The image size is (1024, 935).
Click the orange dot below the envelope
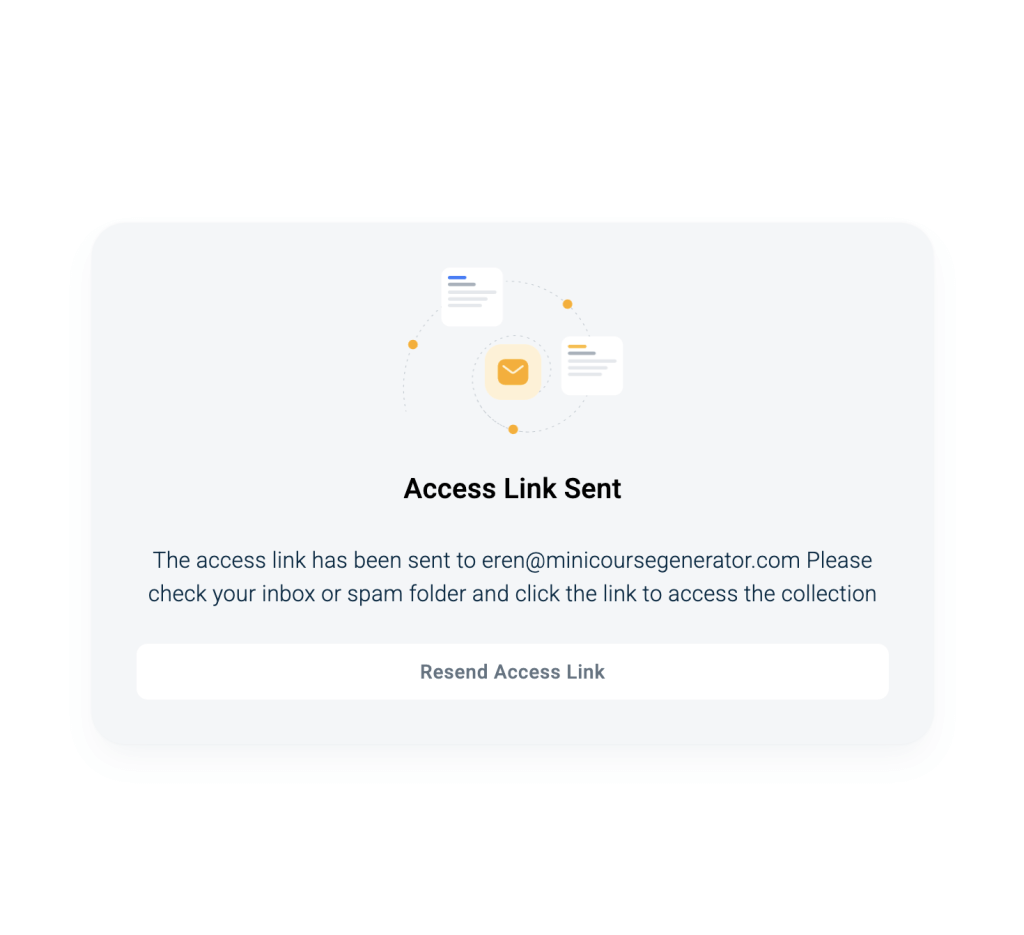click(513, 429)
